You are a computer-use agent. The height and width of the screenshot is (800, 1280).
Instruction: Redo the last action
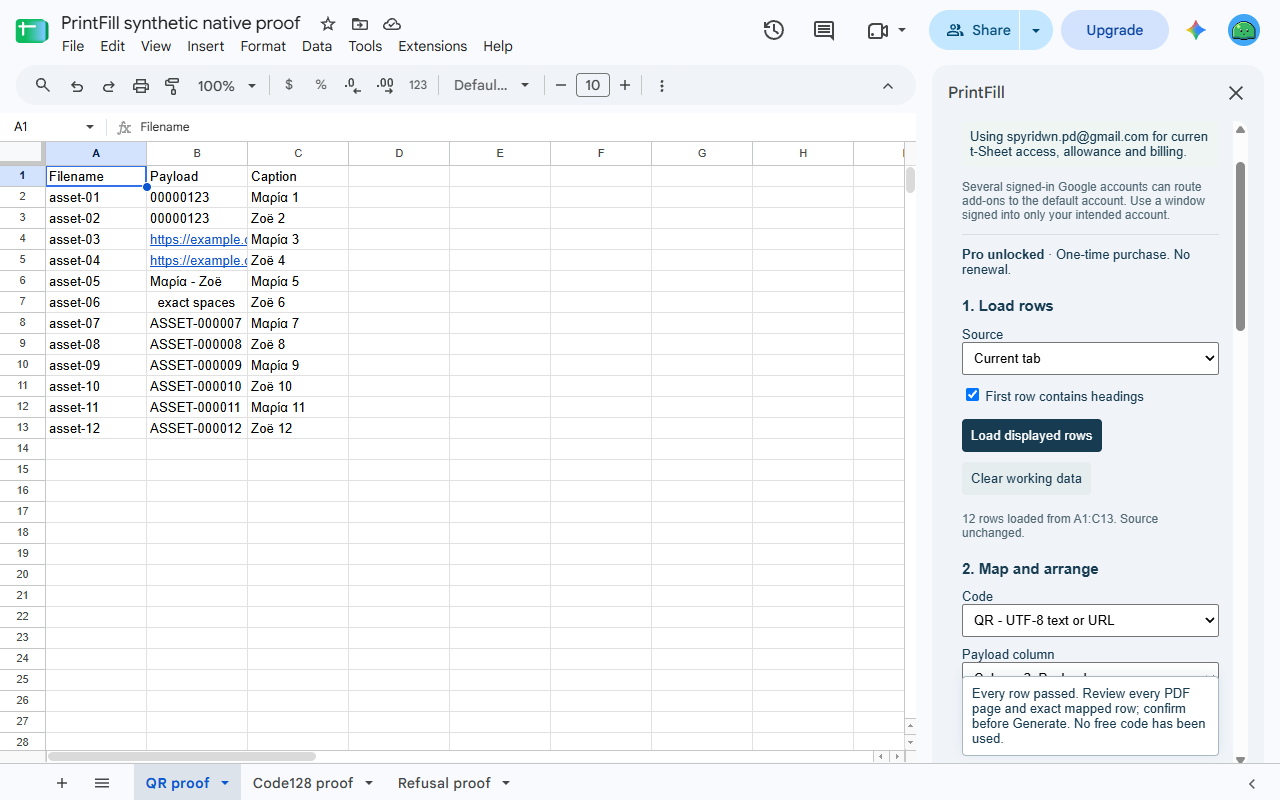(109, 86)
